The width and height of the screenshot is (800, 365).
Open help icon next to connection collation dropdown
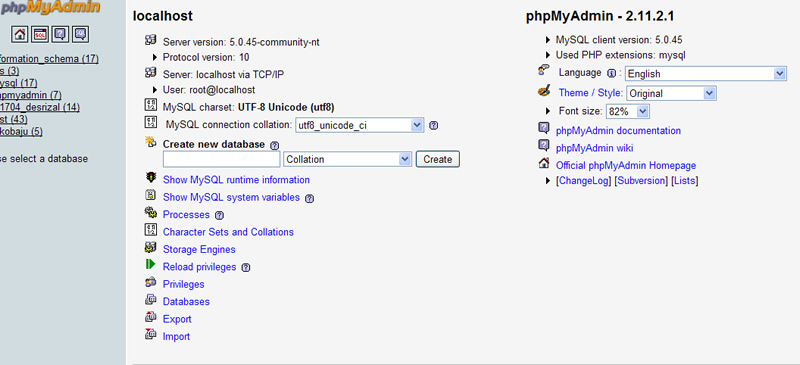433,125
